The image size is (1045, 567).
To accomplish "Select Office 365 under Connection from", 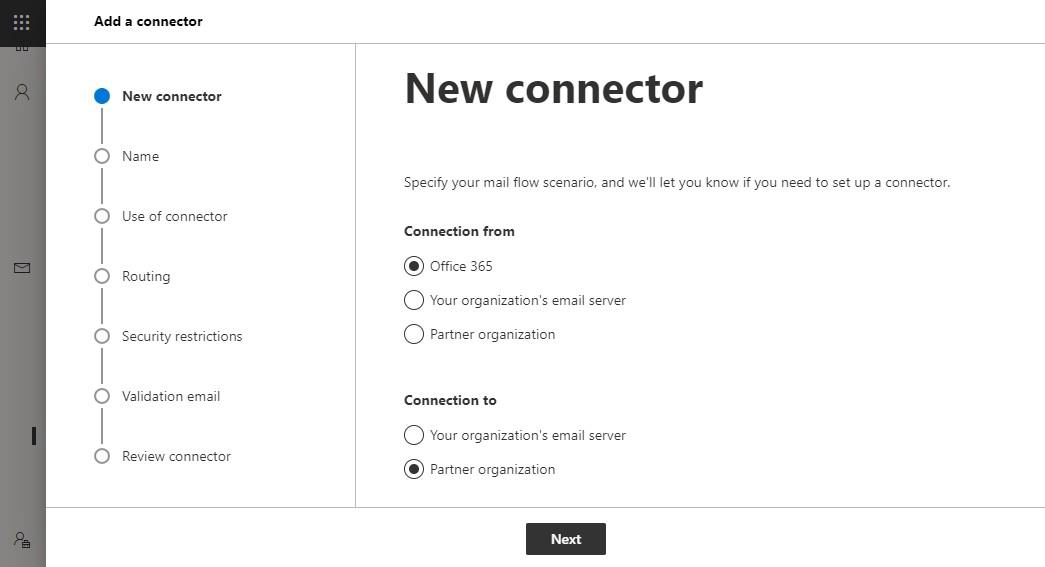I will [414, 266].
